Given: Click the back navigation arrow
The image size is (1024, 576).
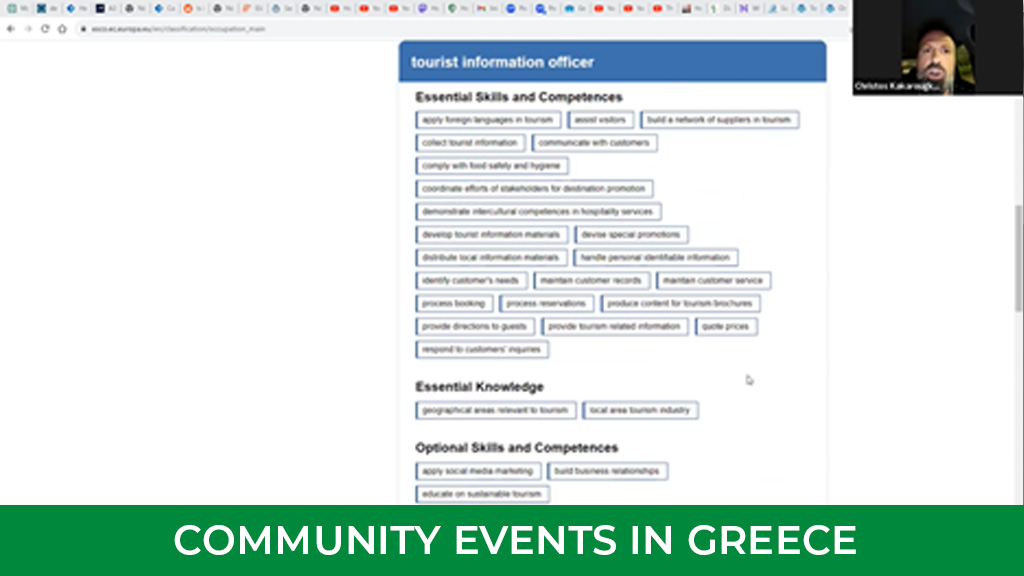Looking at the screenshot, I should (12, 30).
